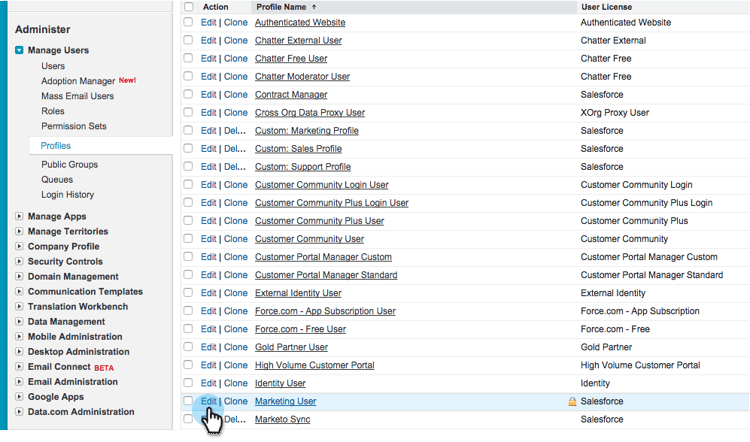Expand the Data Management section

click(x=19, y=321)
